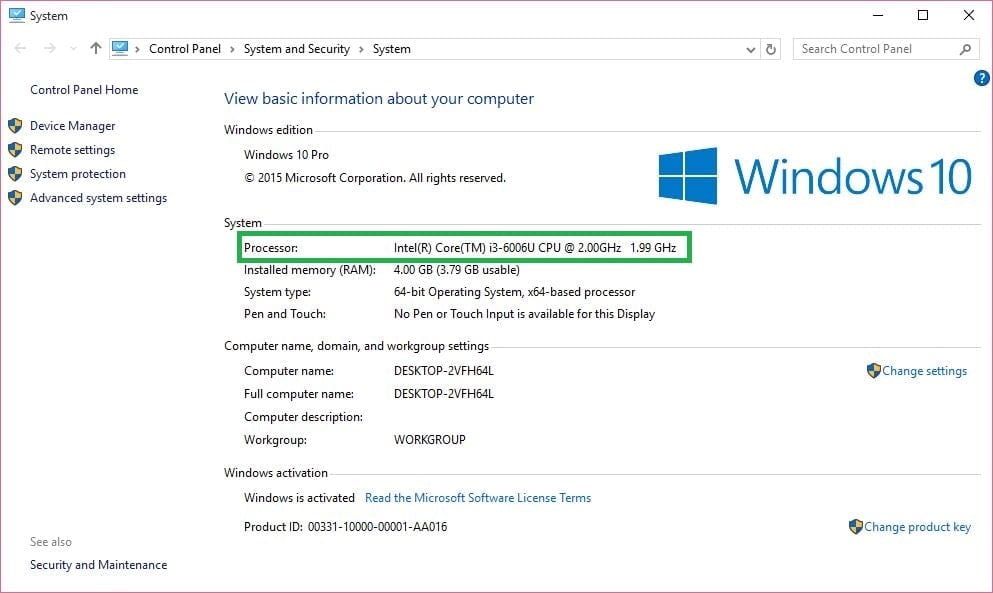Screen dimensions: 993x593
Task: Expand chevron before Control Panel breadcrumb
Action: (x=137, y=49)
